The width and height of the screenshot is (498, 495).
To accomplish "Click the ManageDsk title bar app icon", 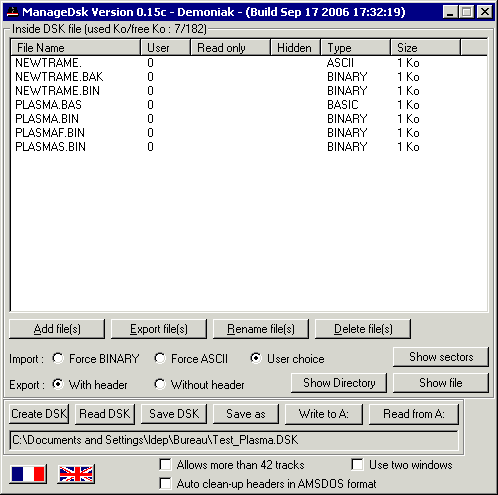I will pyautogui.click(x=13, y=12).
